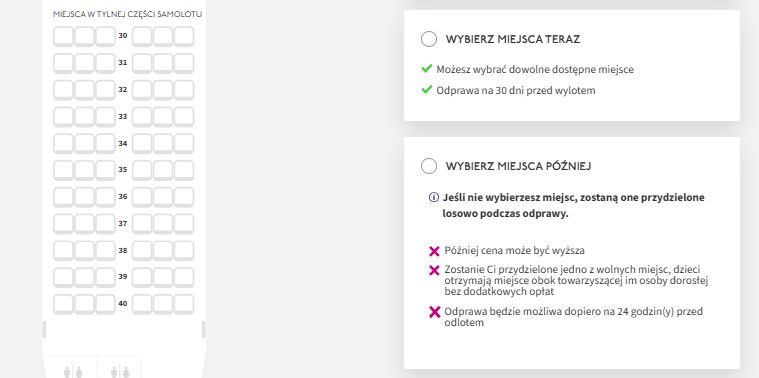Image resolution: width=759 pixels, height=378 pixels.
Task: Select the rightmost seat in last row 40
Action: click(x=184, y=304)
